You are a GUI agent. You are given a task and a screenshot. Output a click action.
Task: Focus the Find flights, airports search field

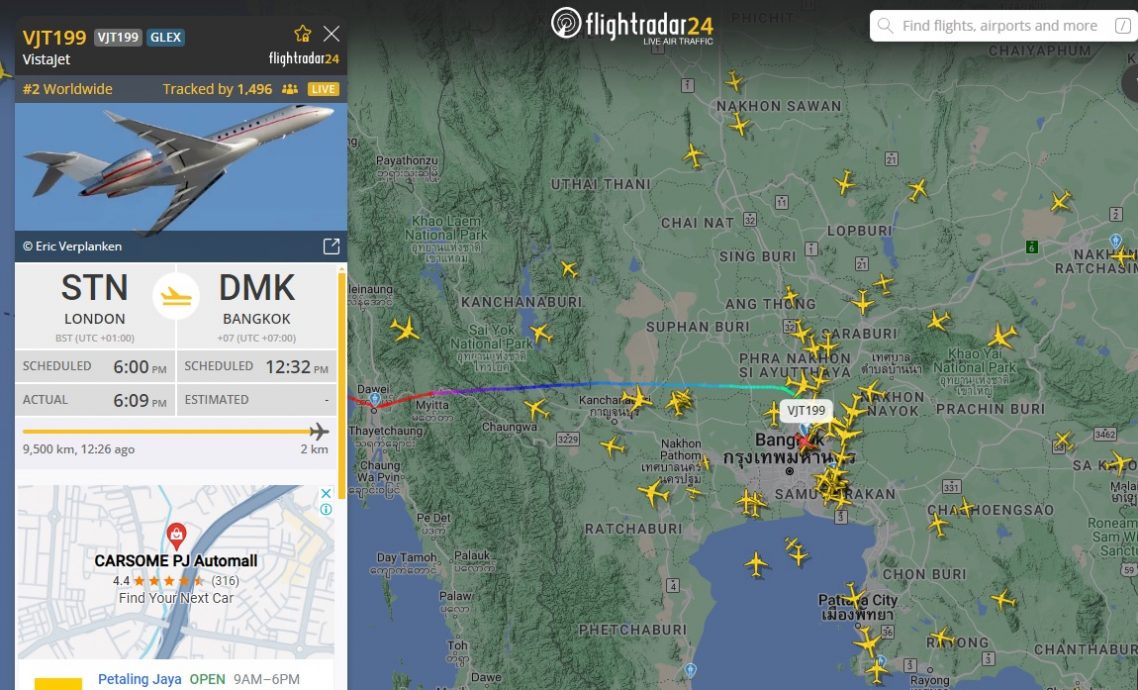1002,26
